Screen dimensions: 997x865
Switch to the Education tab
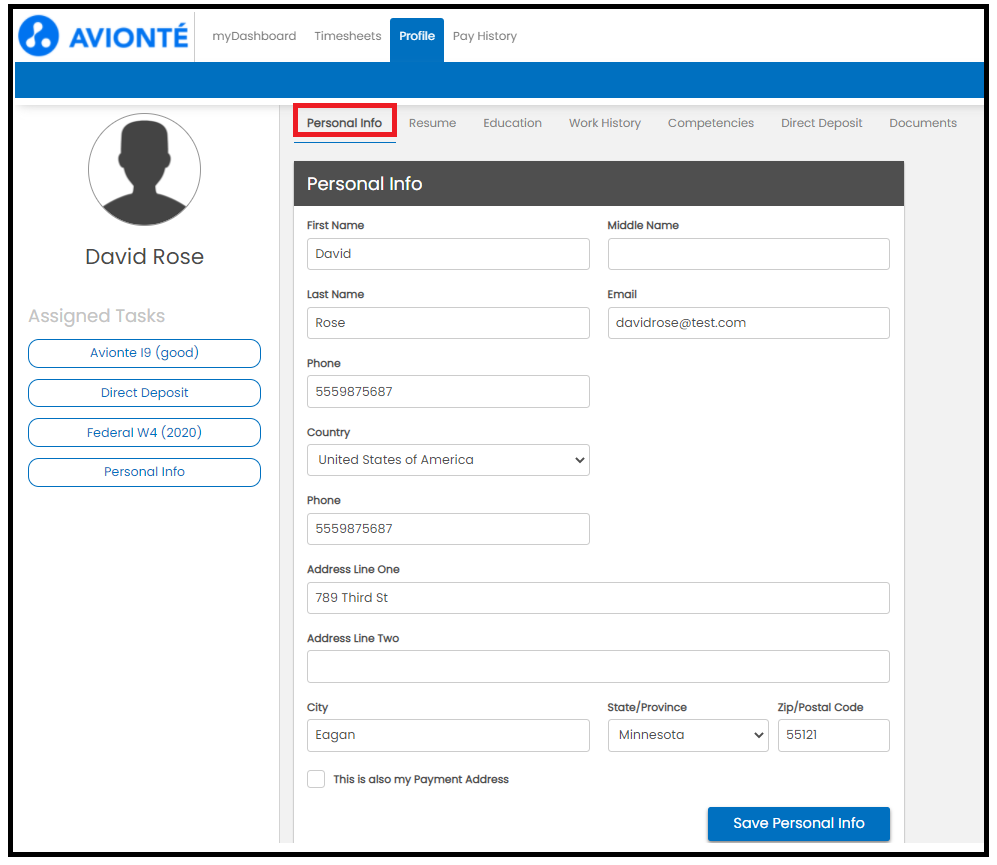tap(512, 123)
